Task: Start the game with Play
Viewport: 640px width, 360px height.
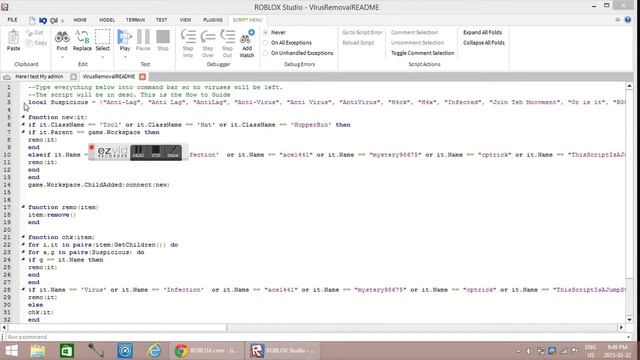Action: pos(124,40)
